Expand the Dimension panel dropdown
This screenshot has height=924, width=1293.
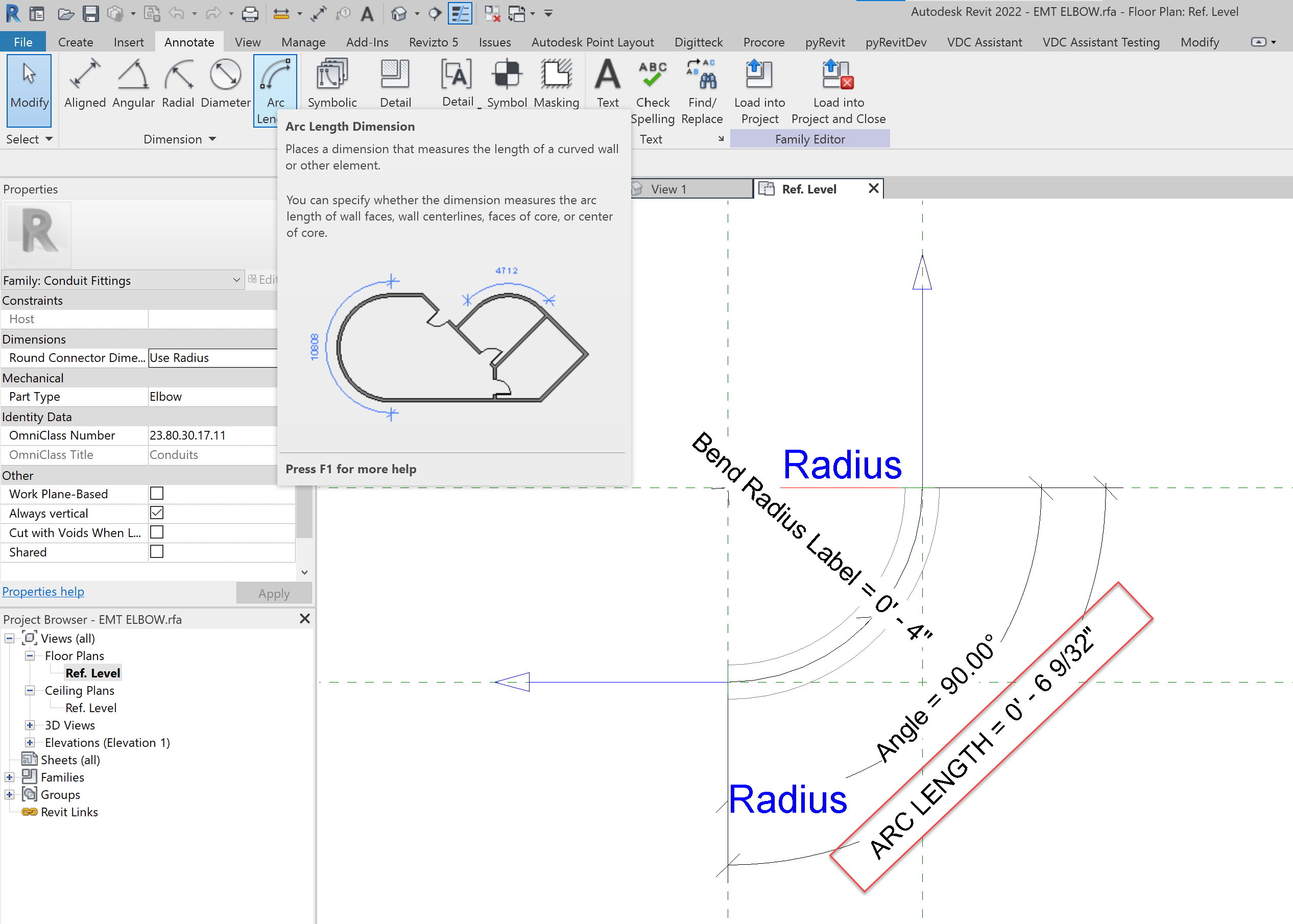(x=179, y=139)
